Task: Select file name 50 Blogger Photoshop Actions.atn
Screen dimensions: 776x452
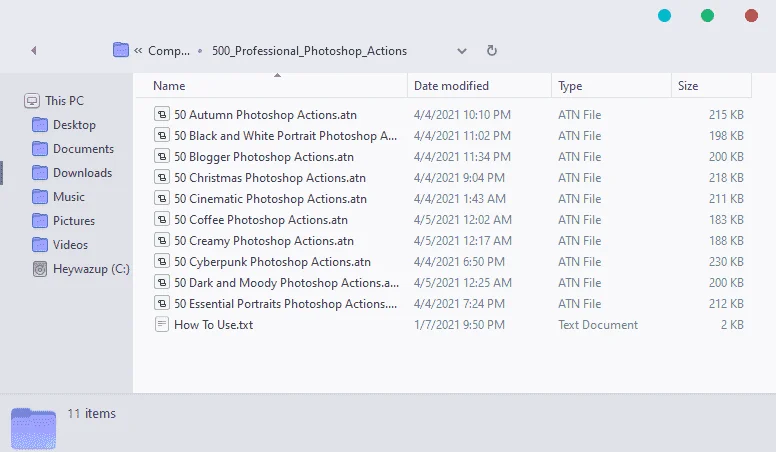Action: coord(264,157)
